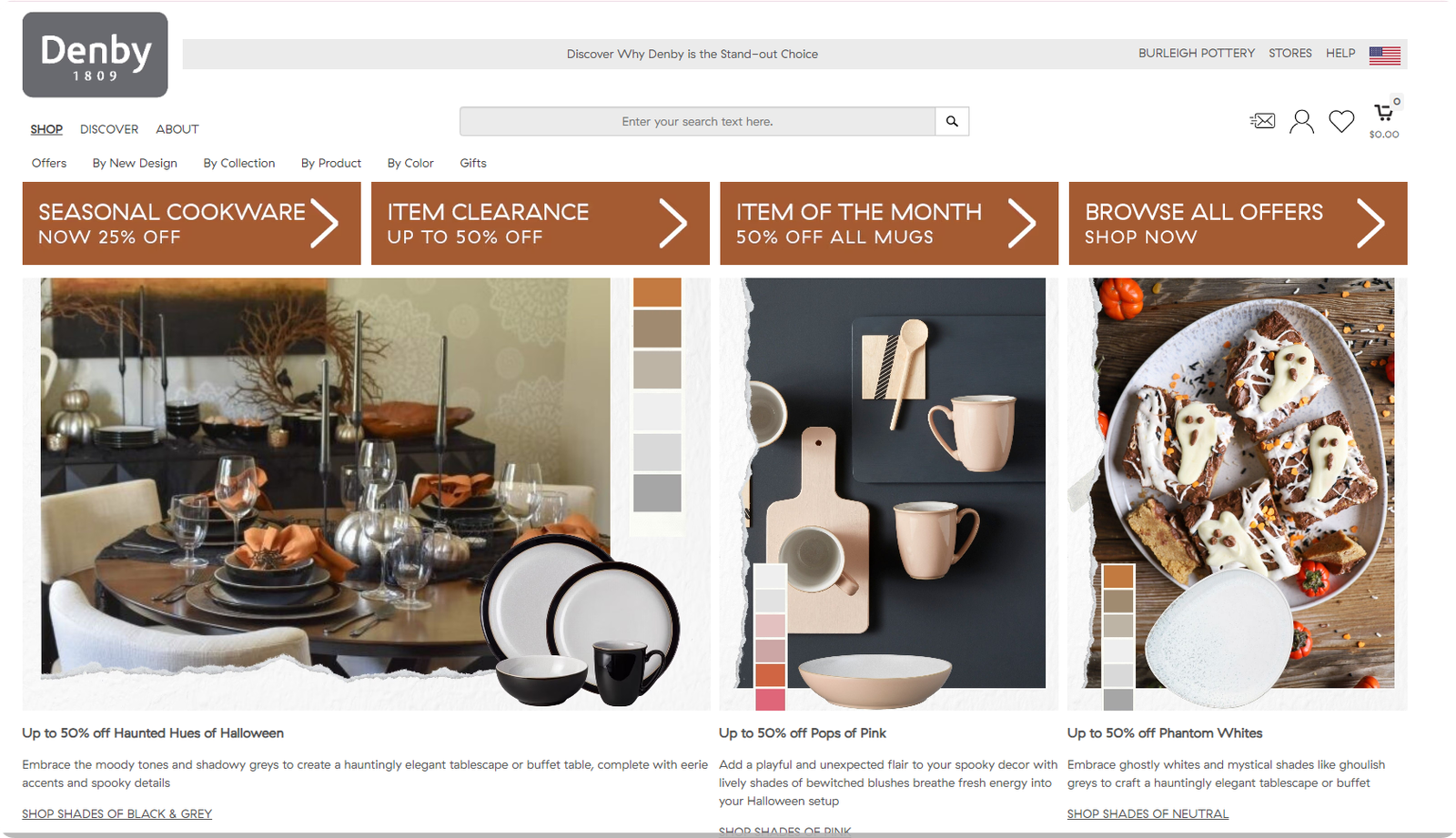Click arrow on Seasonal Cookware banner

[x=324, y=223]
